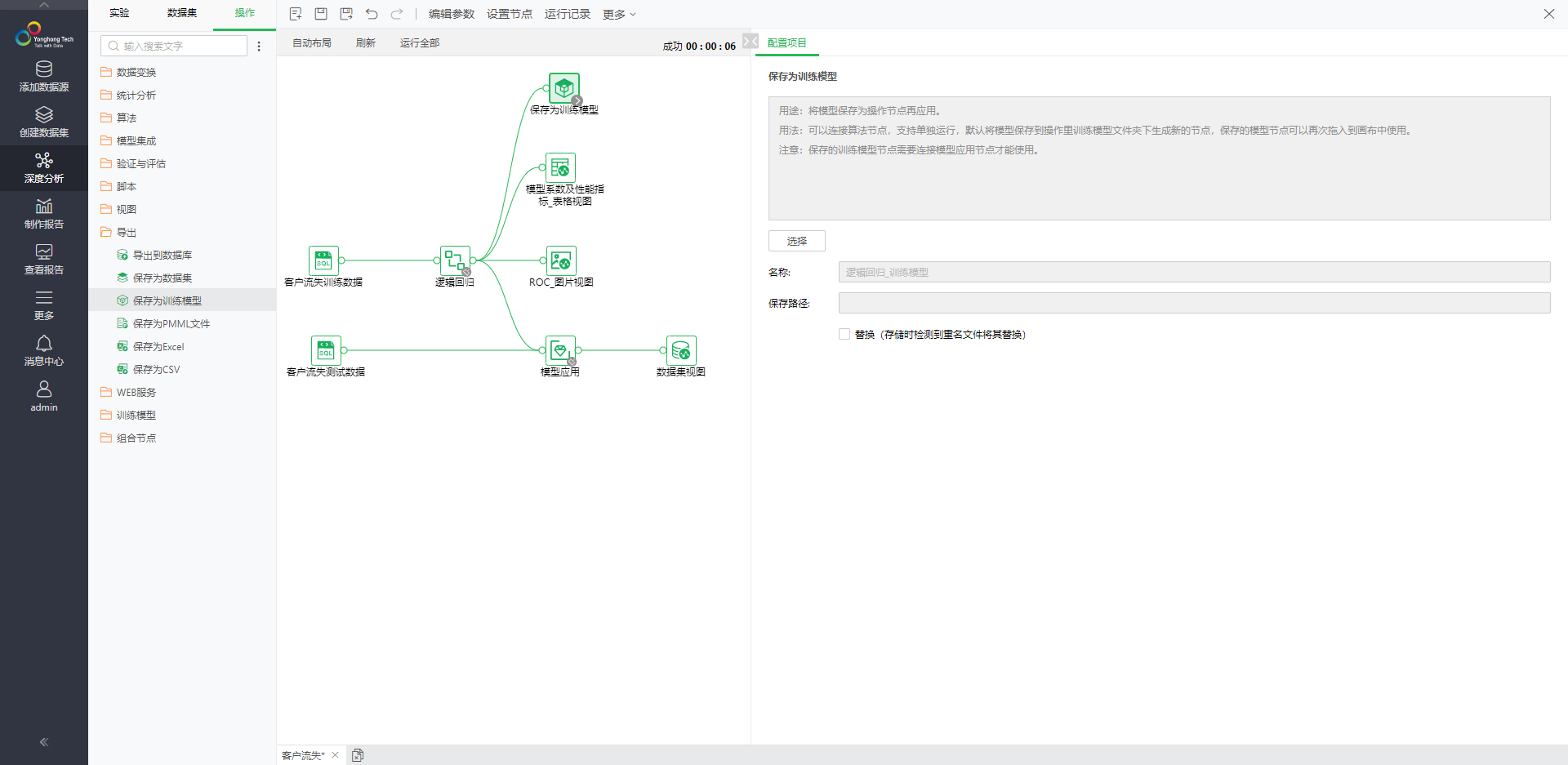Click the Yonghong Tech logo
This screenshot has width=1568, height=765.
click(44, 34)
